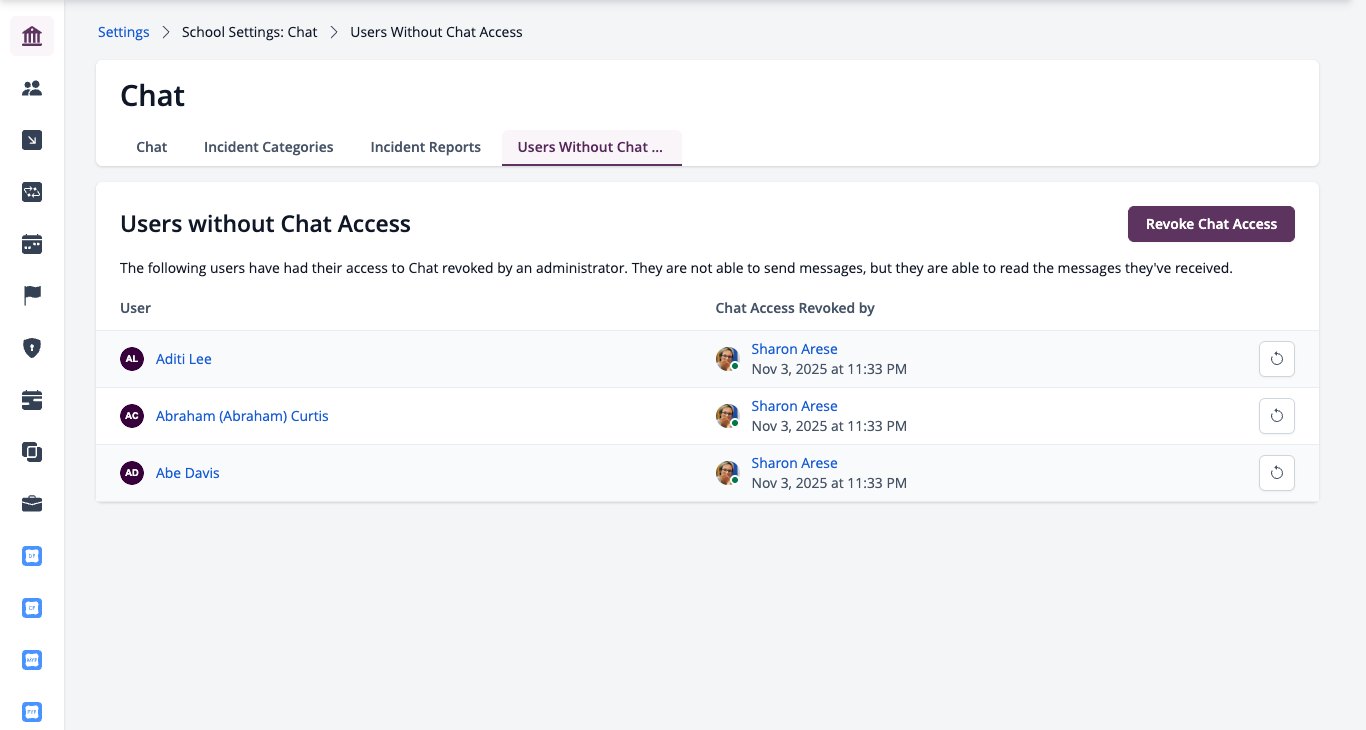Click the Revoke Chat Access button
The height and width of the screenshot is (730, 1366).
point(1211,224)
